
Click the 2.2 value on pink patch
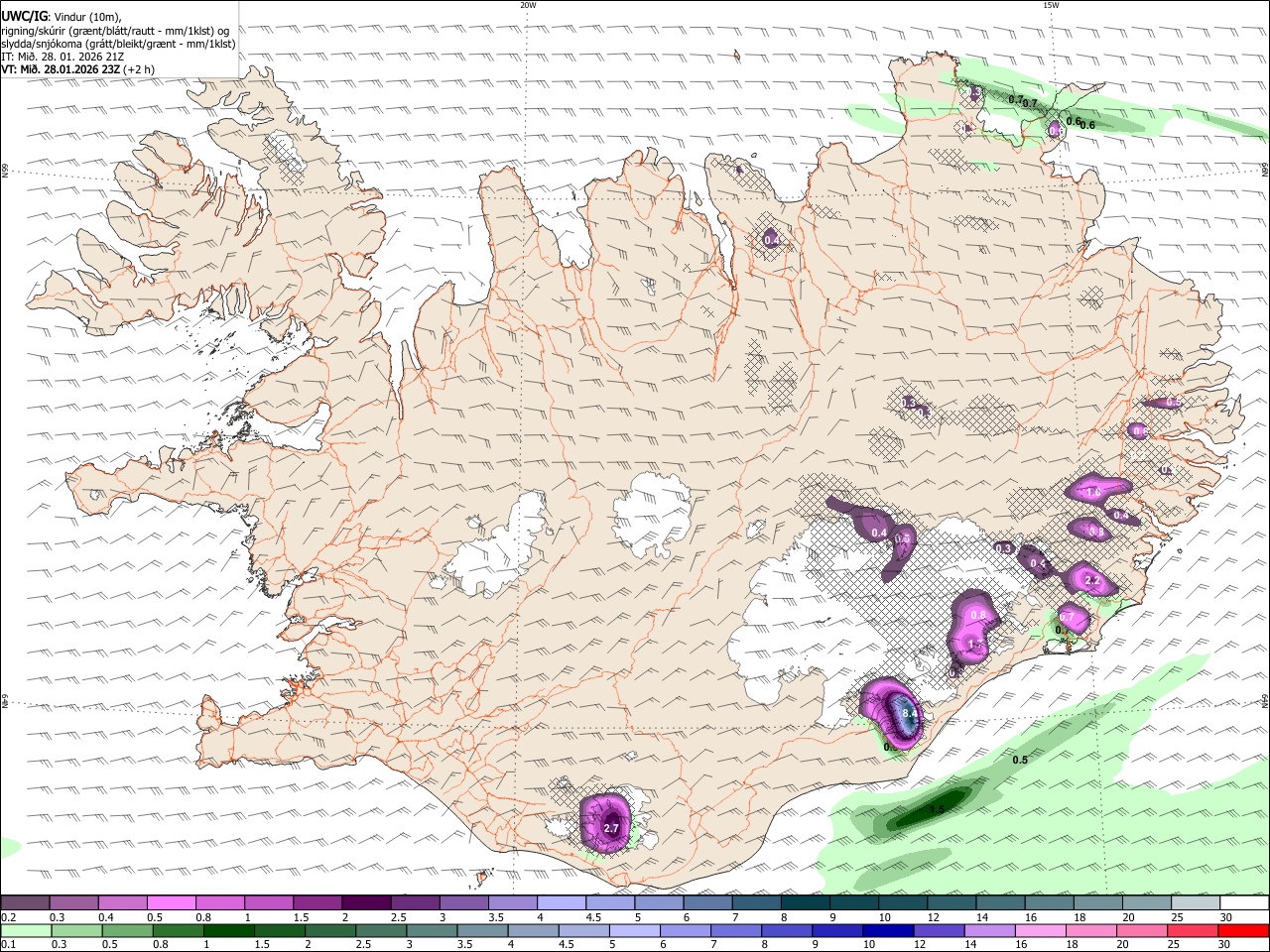pos(1092,580)
